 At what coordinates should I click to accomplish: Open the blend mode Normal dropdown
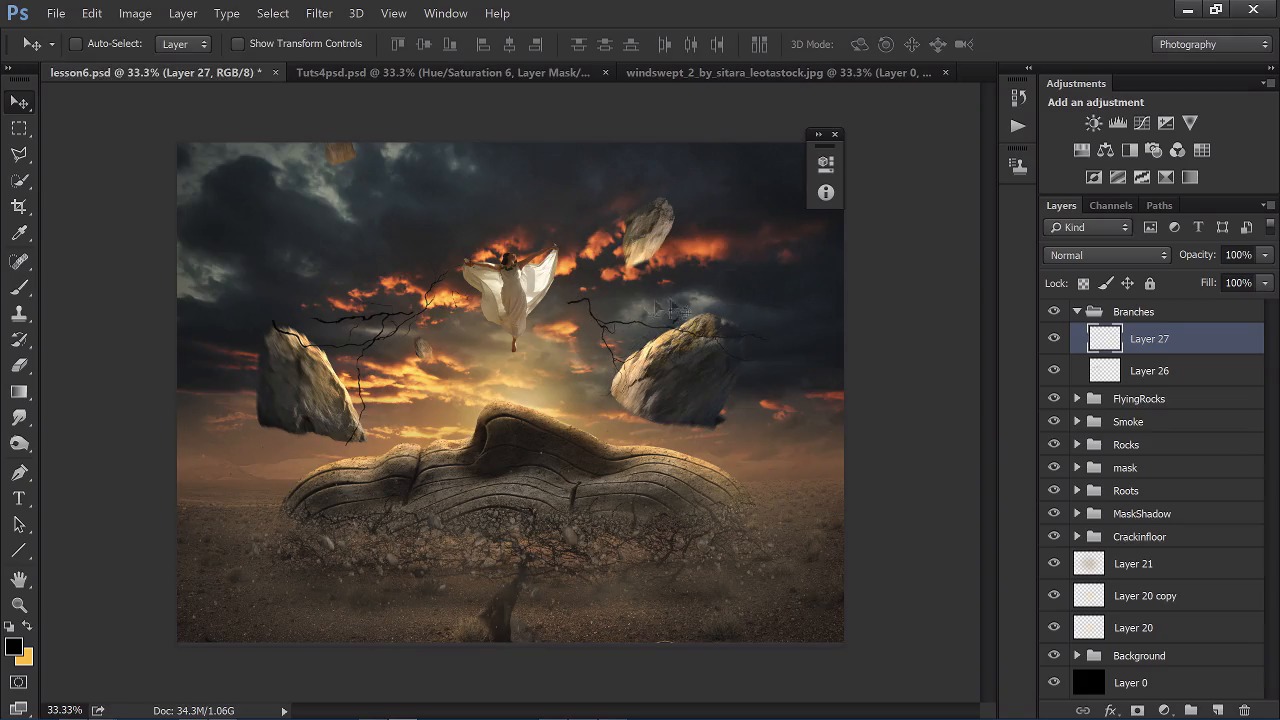click(x=1107, y=255)
